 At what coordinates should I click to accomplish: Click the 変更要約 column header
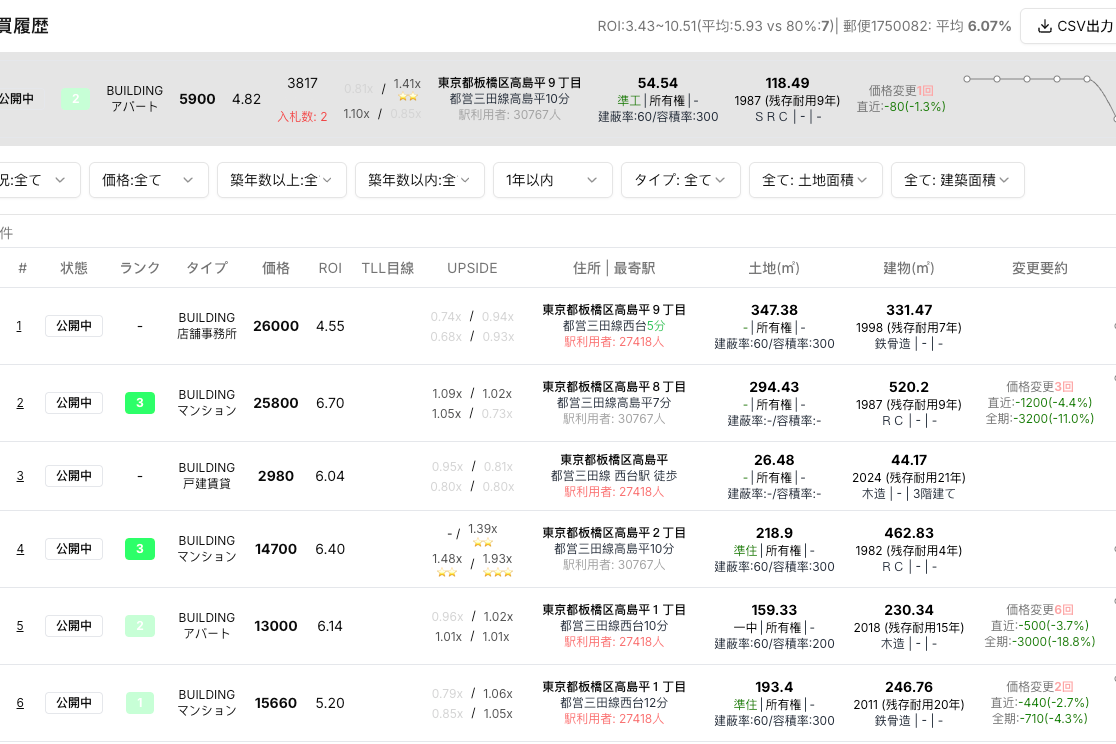tap(1040, 268)
